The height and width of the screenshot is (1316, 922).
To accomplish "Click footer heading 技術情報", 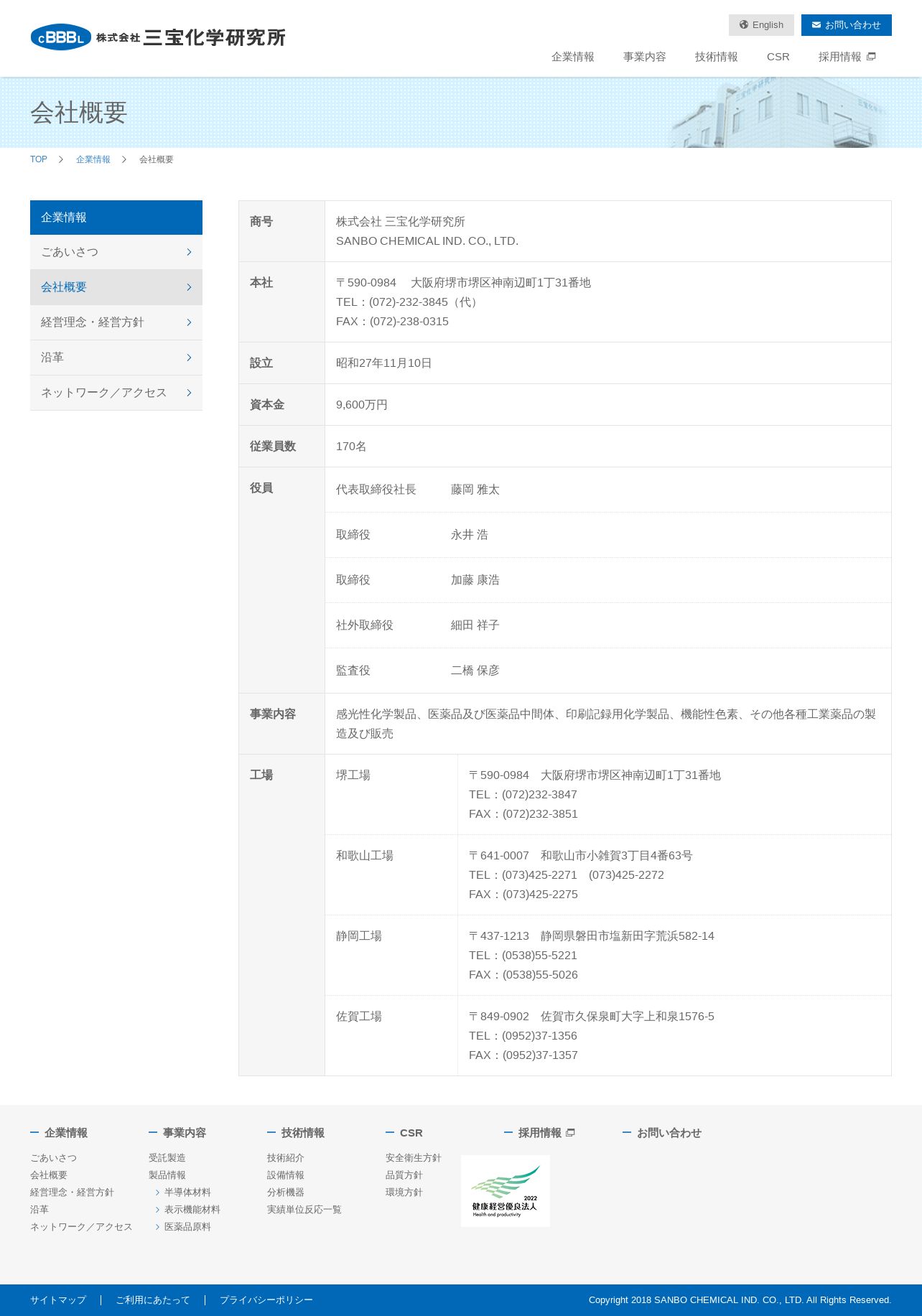I will 303,1133.
